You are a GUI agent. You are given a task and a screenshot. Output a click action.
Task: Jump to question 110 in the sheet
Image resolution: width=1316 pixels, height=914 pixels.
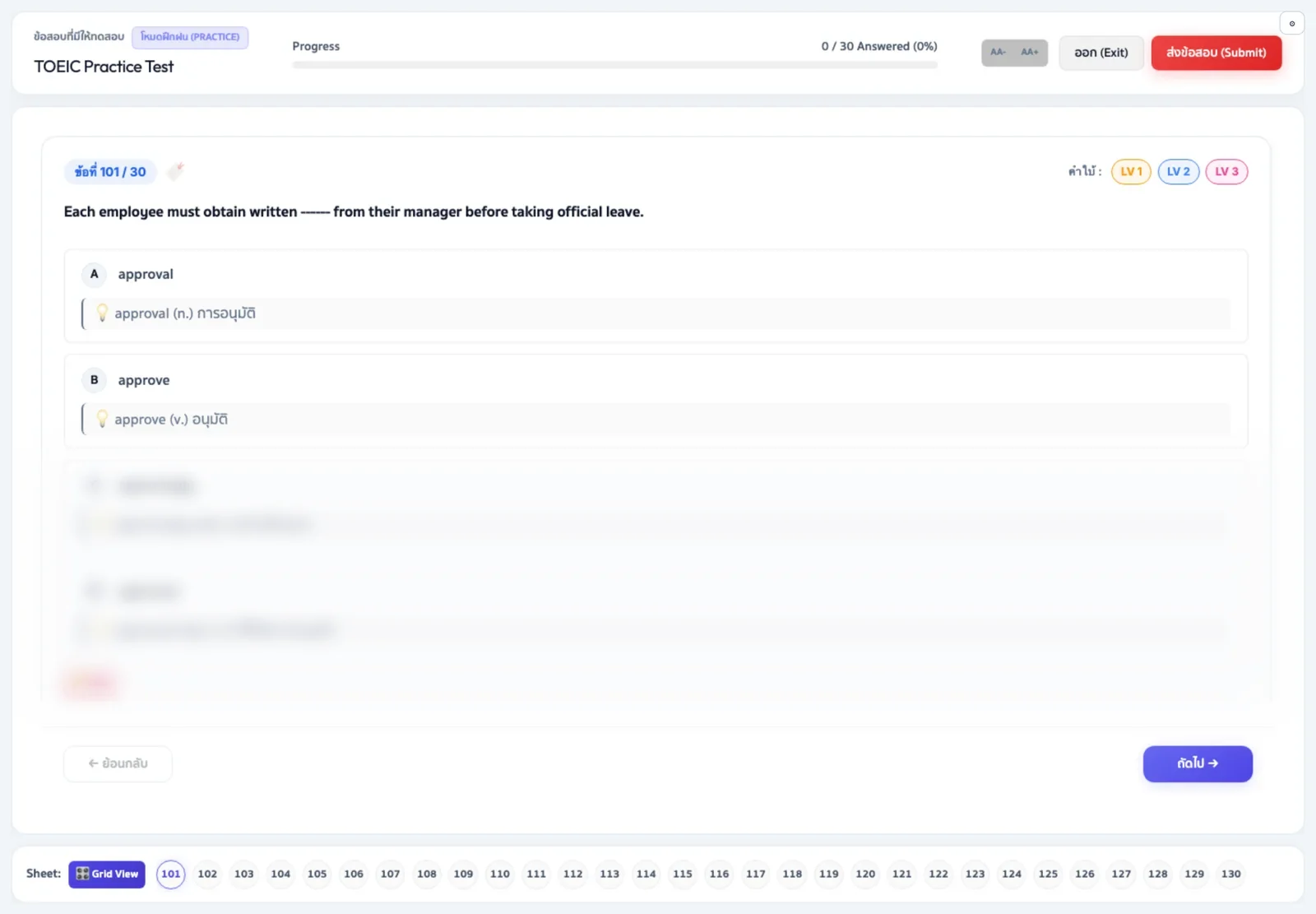coord(500,874)
